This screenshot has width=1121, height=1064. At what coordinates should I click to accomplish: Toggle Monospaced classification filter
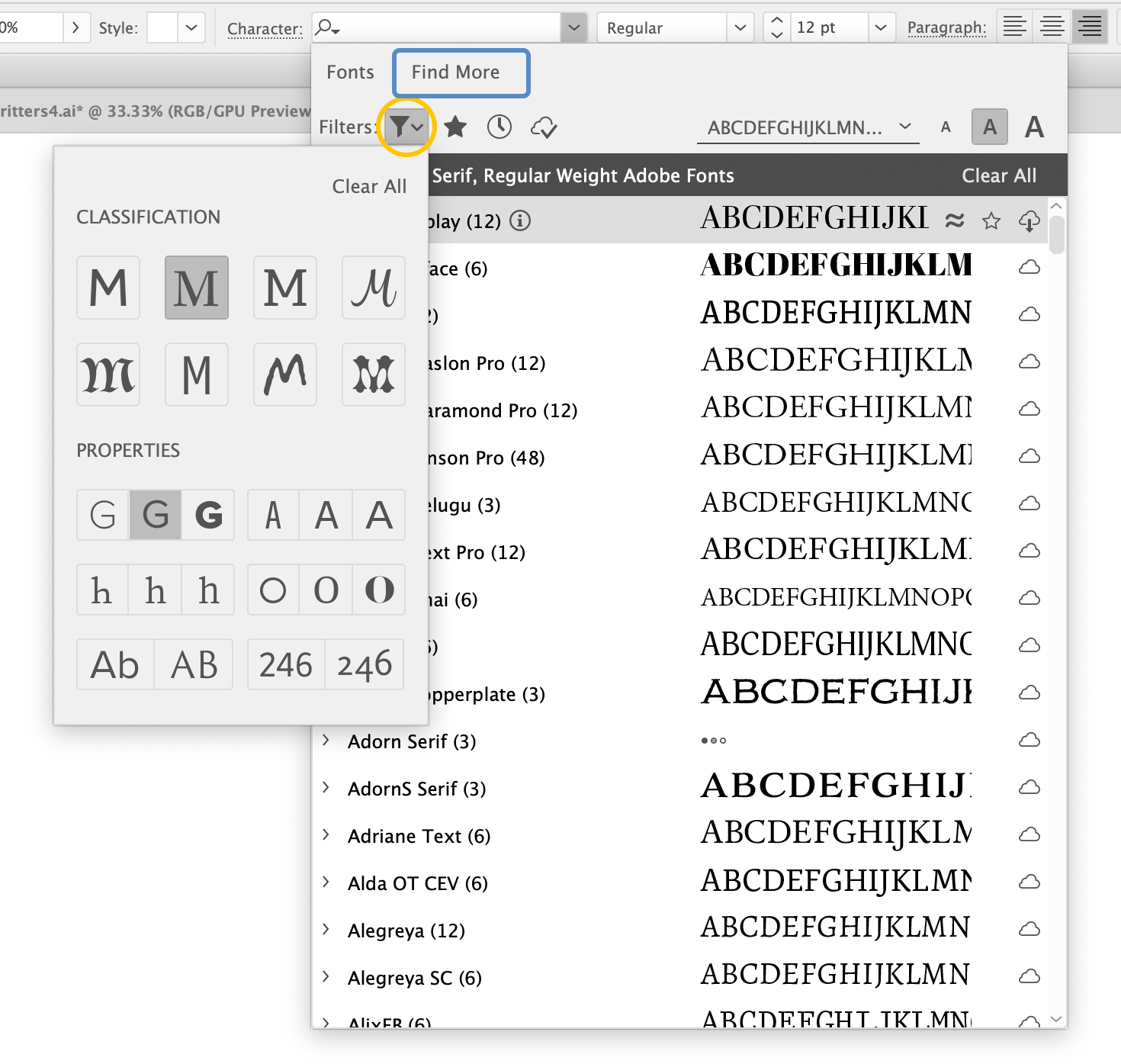click(197, 374)
